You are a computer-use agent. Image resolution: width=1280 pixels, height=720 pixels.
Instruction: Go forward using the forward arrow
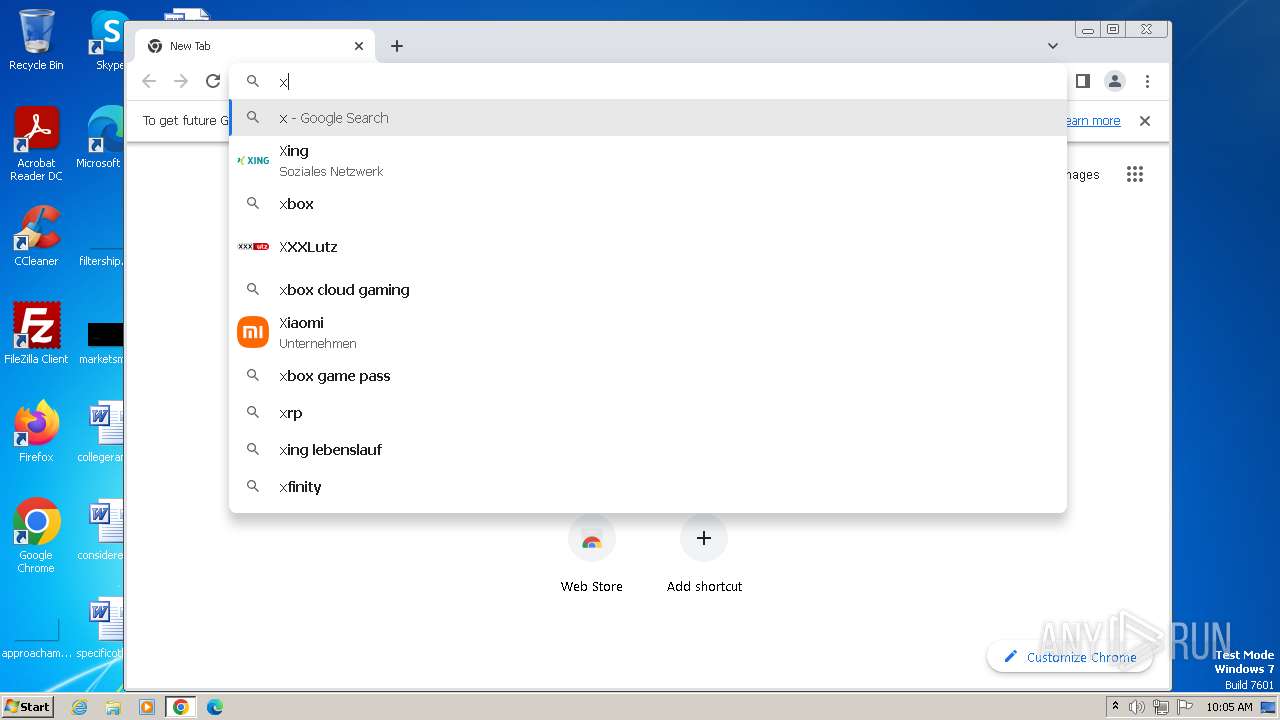[181, 81]
